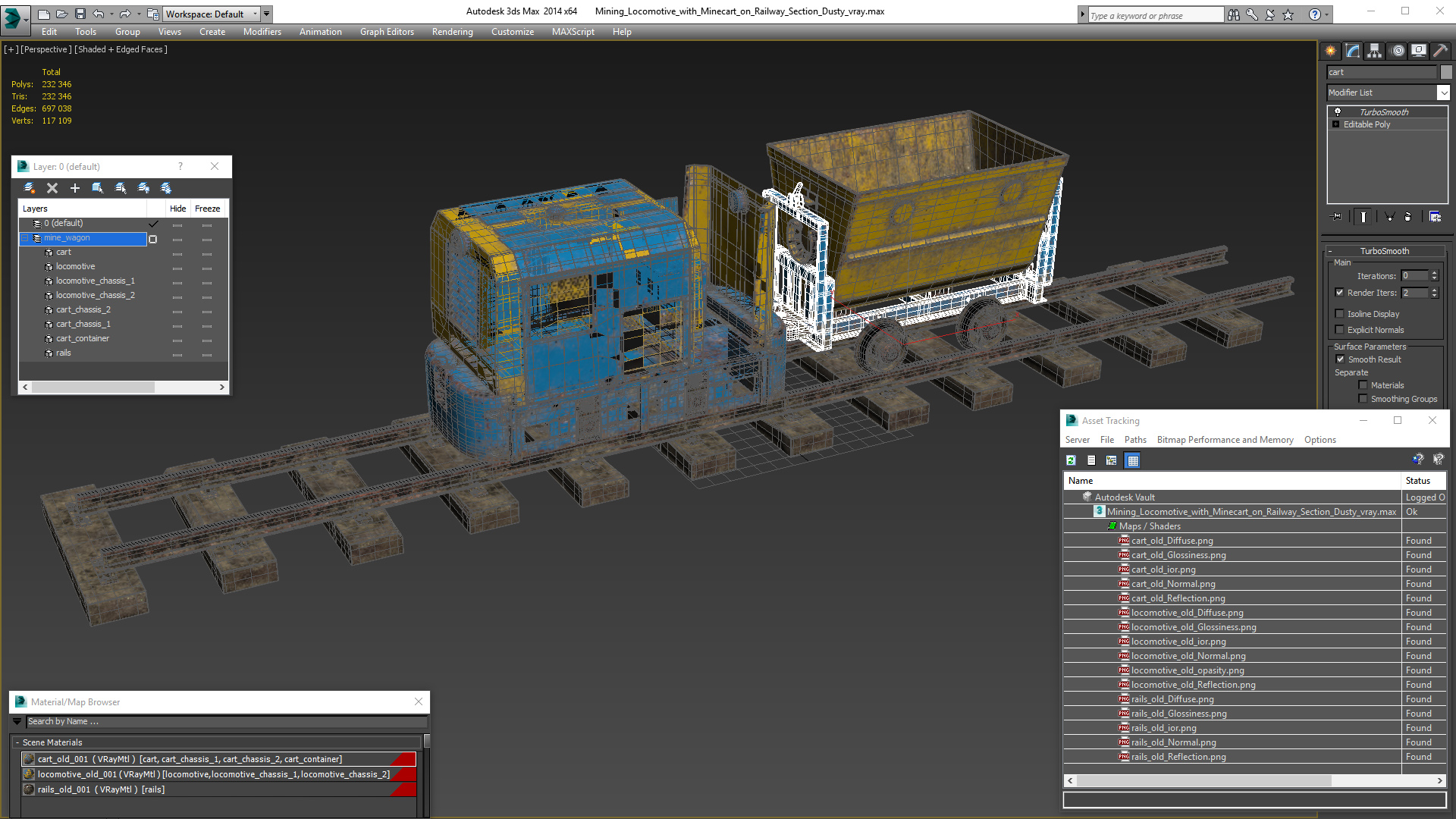This screenshot has width=1456, height=819.
Task: Open the Motion command panel tab
Action: [1398, 51]
